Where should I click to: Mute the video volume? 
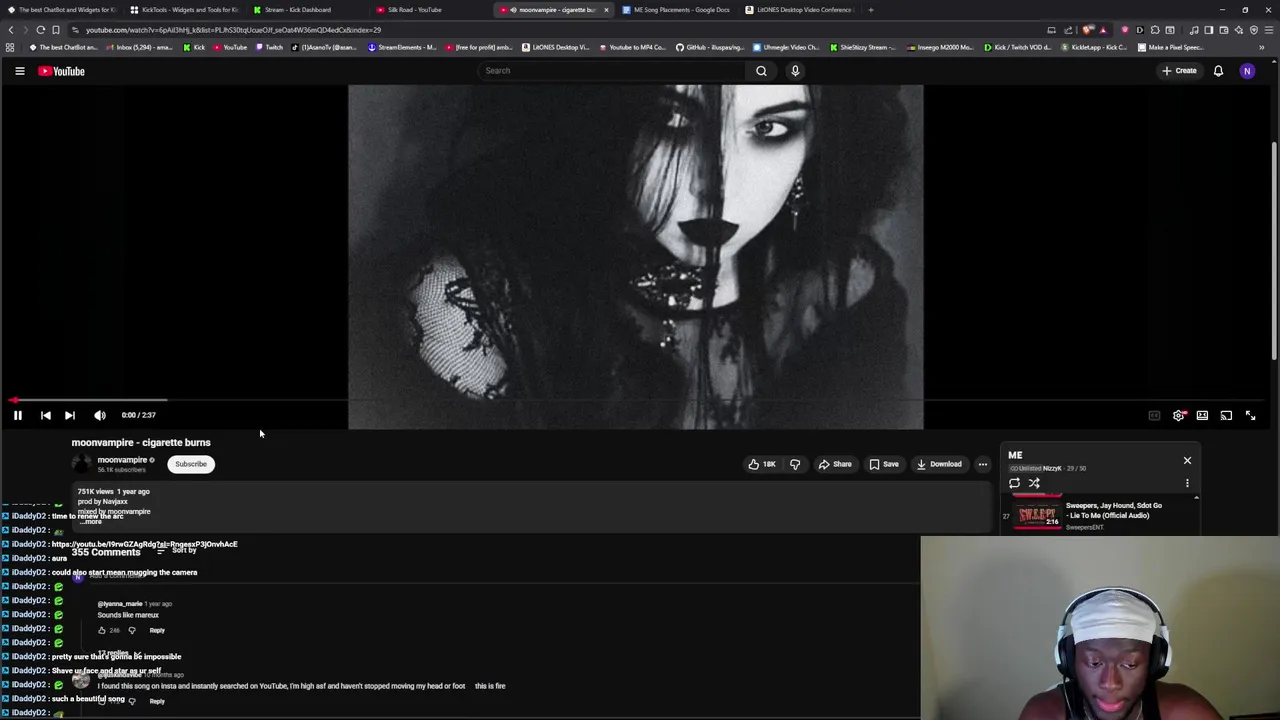point(100,415)
